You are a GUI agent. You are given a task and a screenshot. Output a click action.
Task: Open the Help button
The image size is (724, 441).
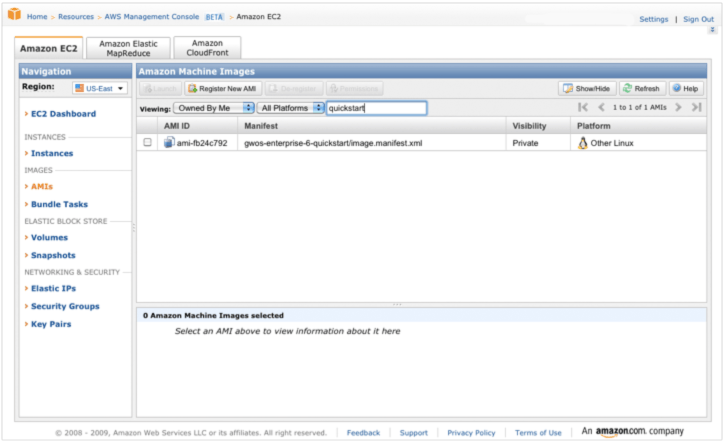point(686,88)
